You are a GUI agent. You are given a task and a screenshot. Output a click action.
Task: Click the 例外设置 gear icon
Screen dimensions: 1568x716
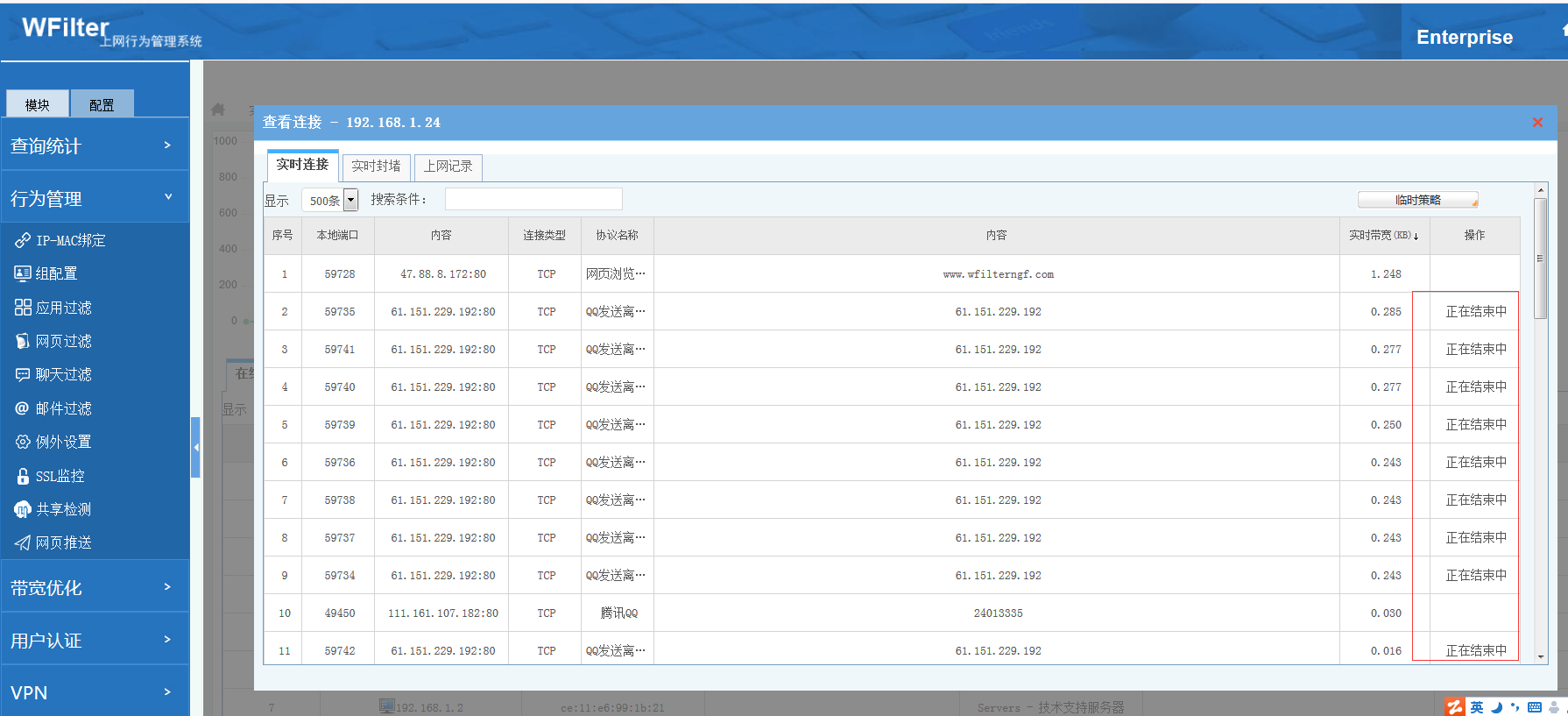[x=23, y=443]
